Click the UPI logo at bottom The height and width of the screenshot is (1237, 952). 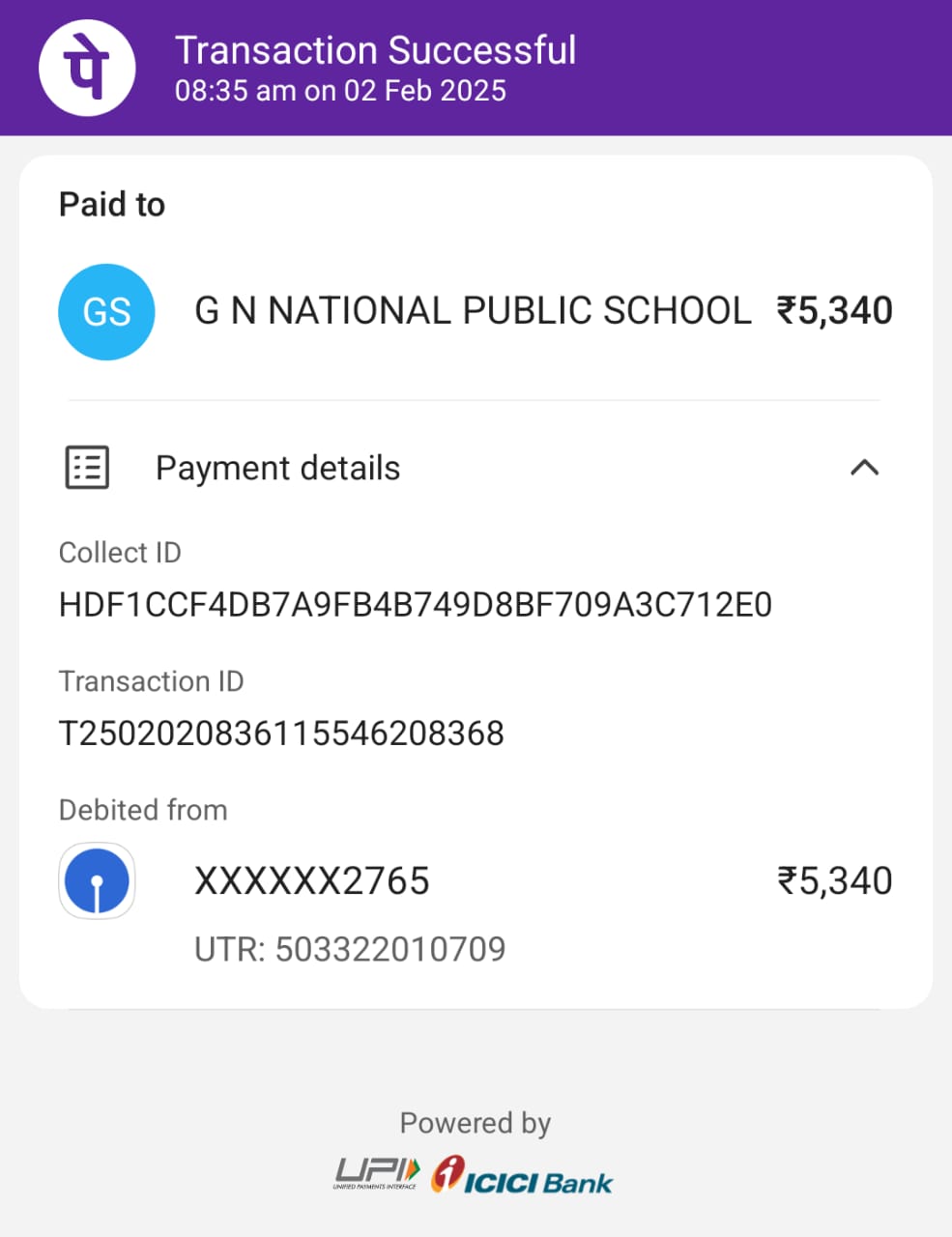pyautogui.click(x=377, y=1174)
